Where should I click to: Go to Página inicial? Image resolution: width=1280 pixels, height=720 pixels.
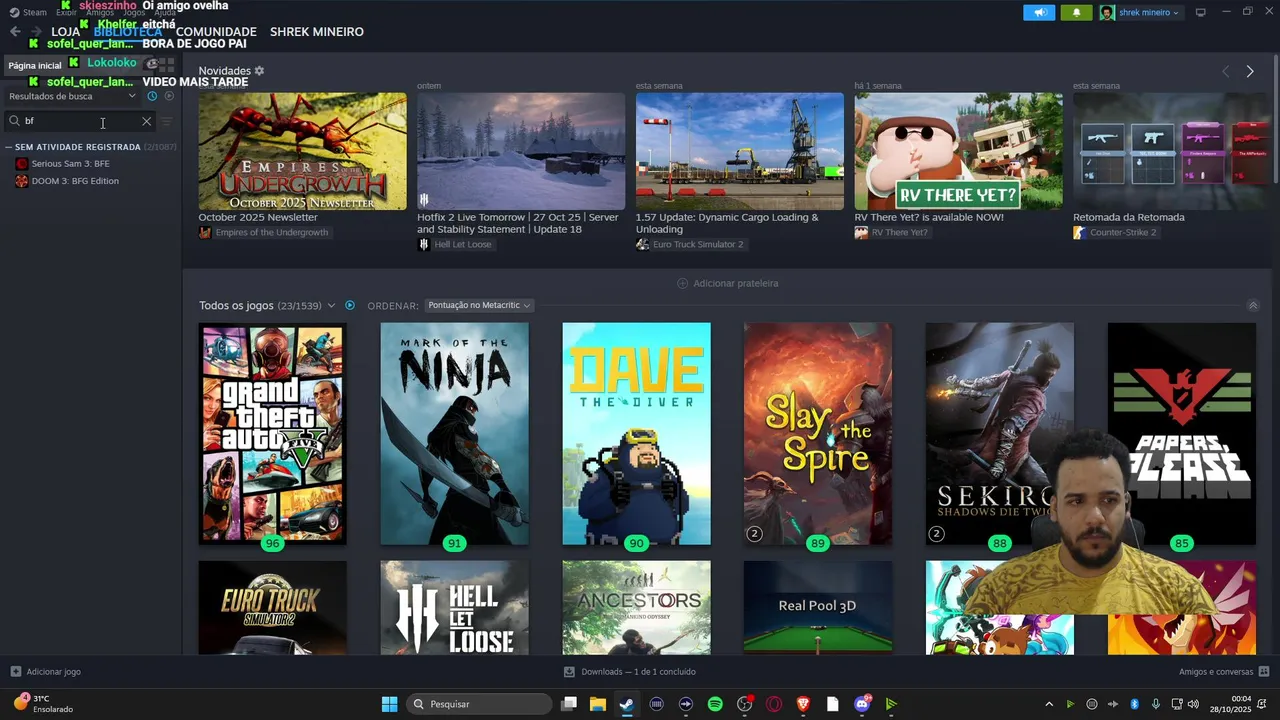[x=35, y=65]
